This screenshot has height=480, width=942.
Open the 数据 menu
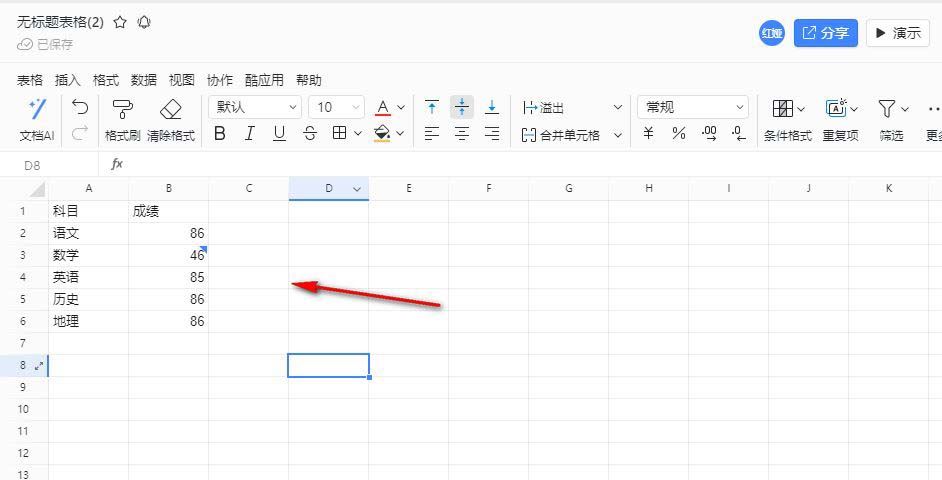tap(143, 80)
